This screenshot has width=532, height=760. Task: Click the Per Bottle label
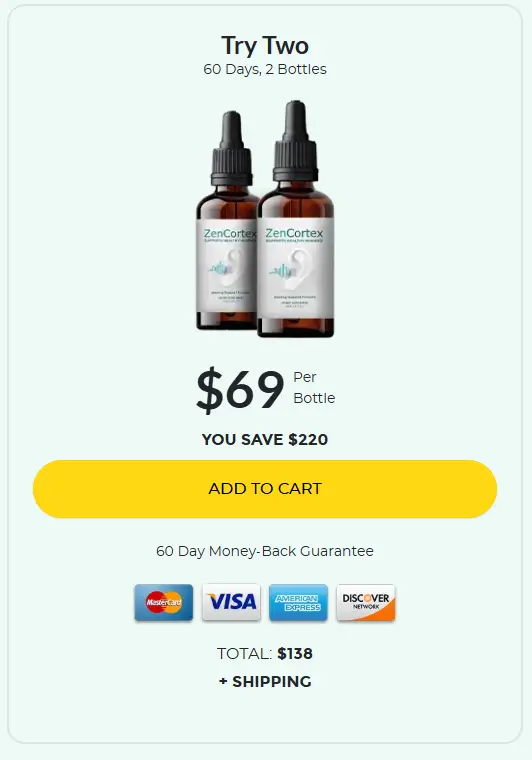tap(314, 387)
